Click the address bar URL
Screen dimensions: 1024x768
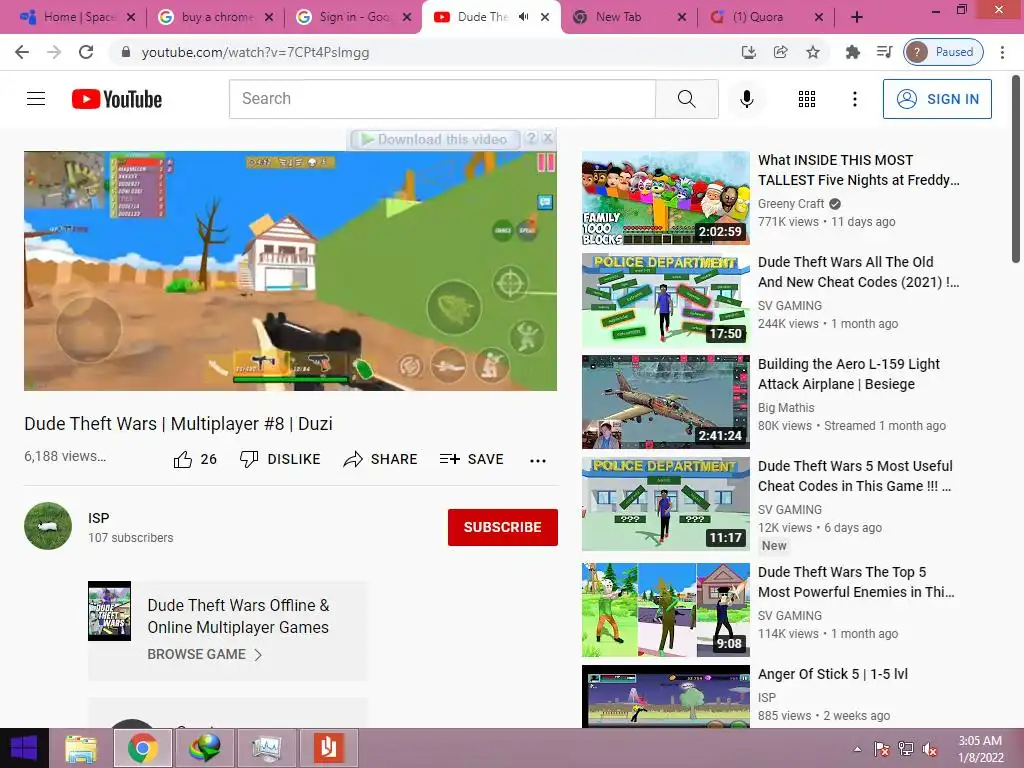255,52
